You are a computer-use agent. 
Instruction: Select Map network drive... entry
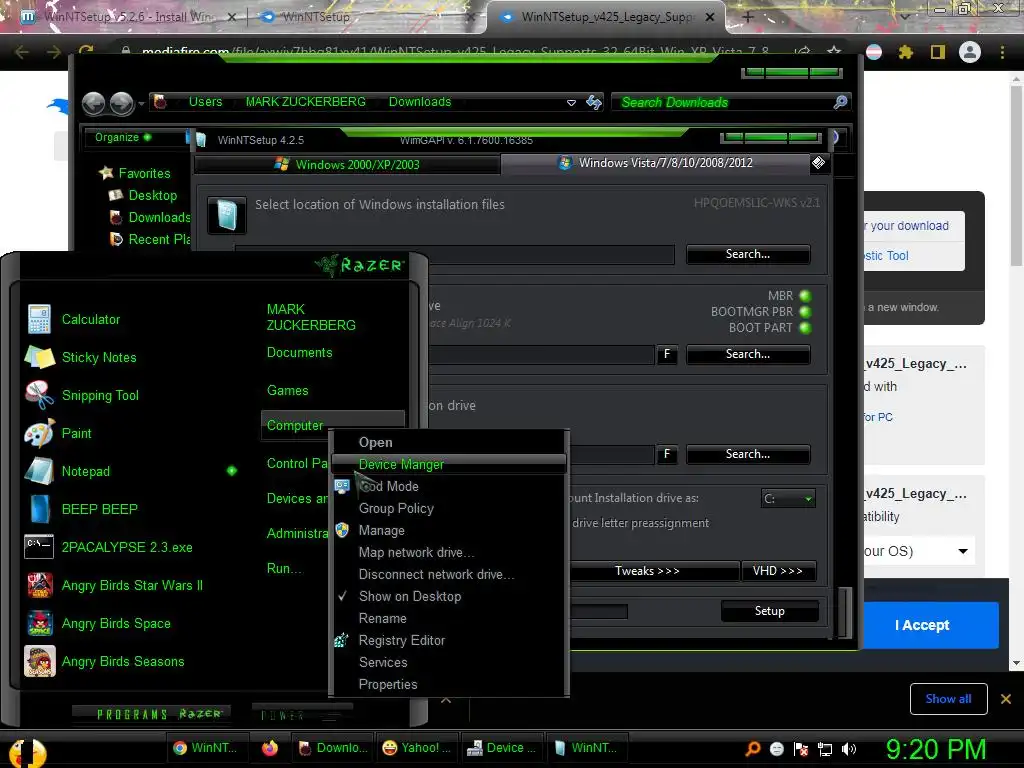tap(416, 552)
